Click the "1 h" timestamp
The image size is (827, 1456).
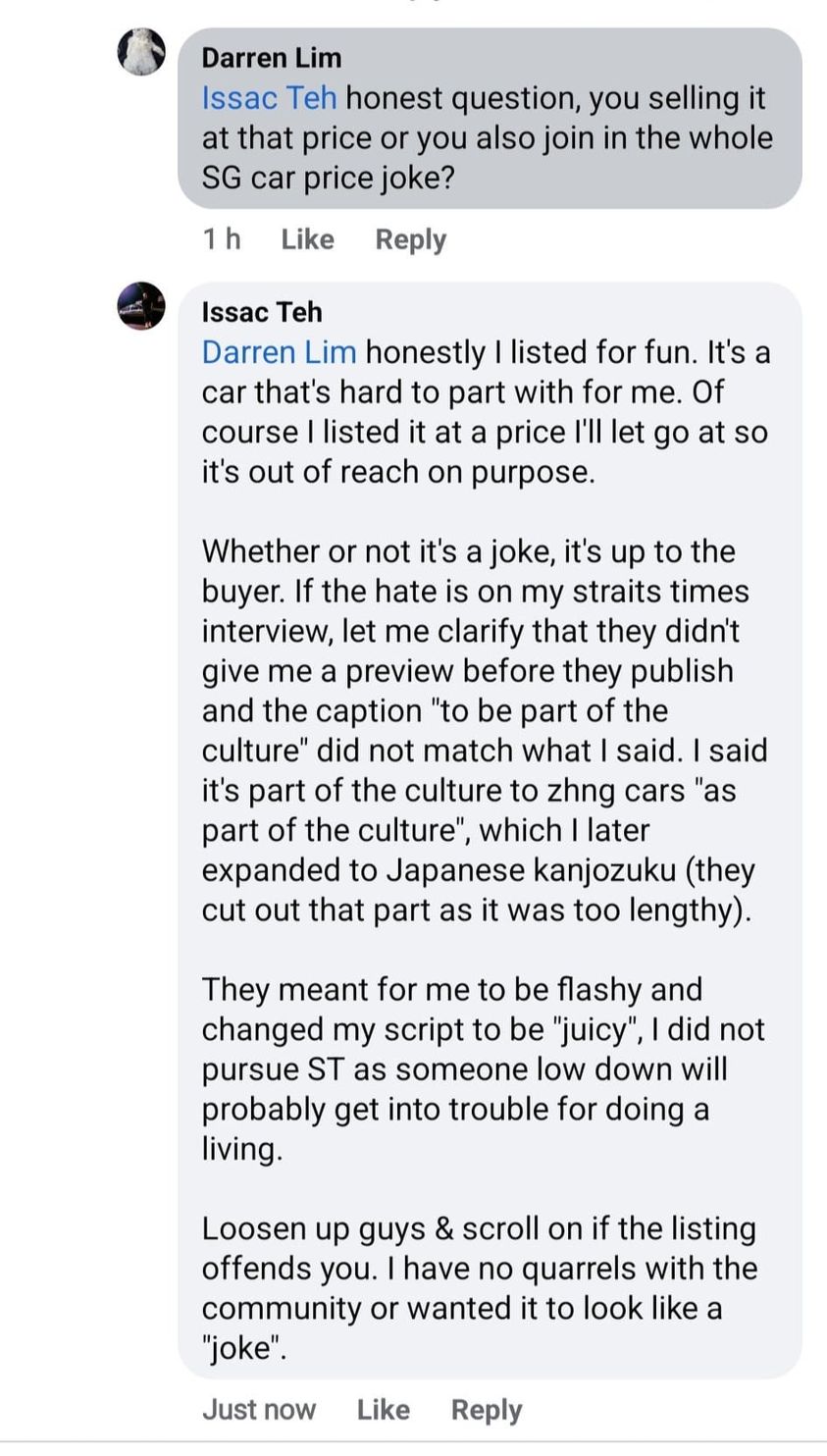click(x=221, y=239)
